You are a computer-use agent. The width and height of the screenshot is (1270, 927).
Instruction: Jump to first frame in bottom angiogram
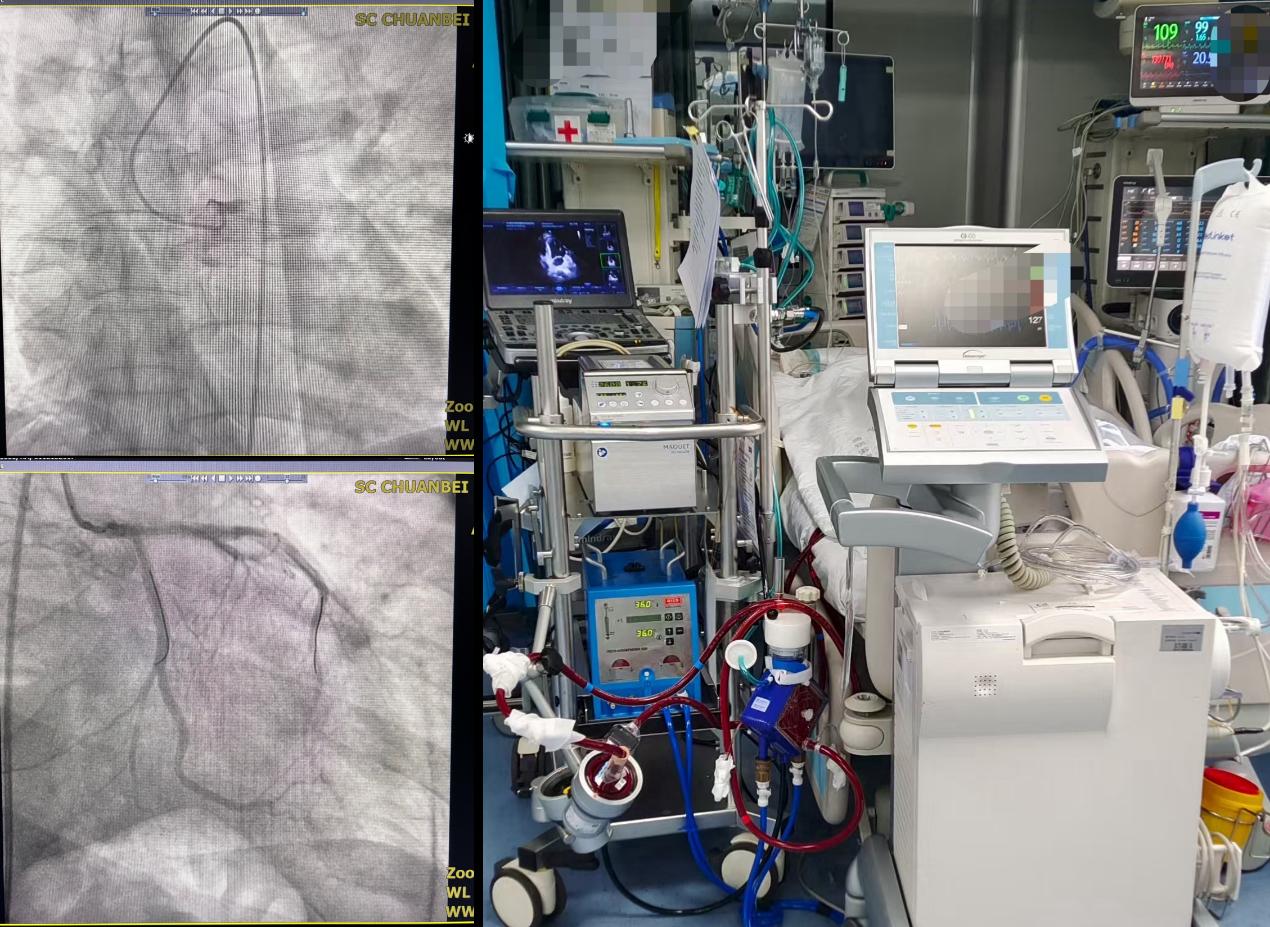click(194, 478)
